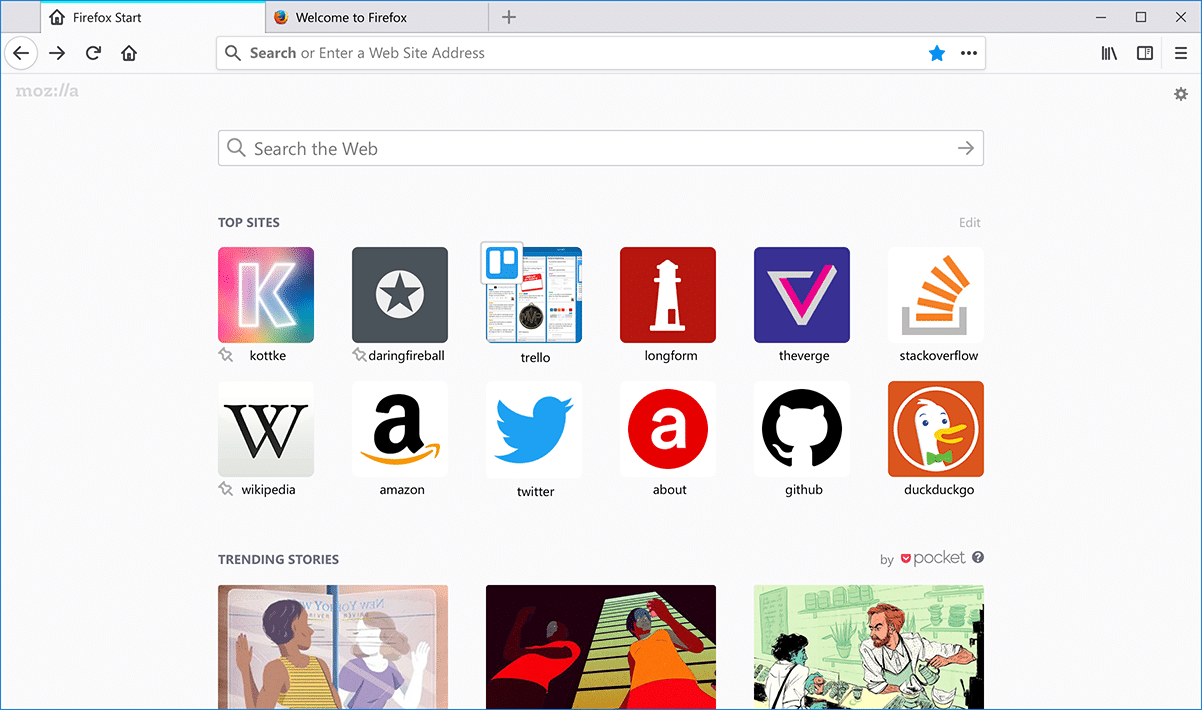Open the github octocat tile
The height and width of the screenshot is (710, 1202).
click(802, 429)
